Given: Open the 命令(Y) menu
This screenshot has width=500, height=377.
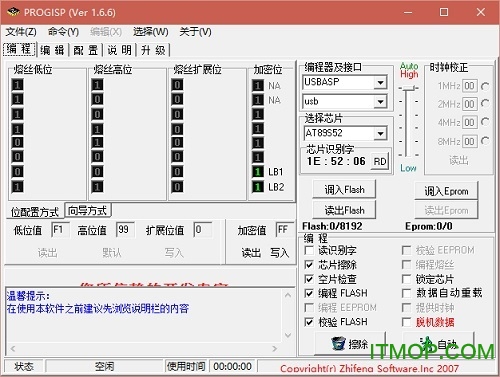Looking at the screenshot, I should [x=63, y=32].
